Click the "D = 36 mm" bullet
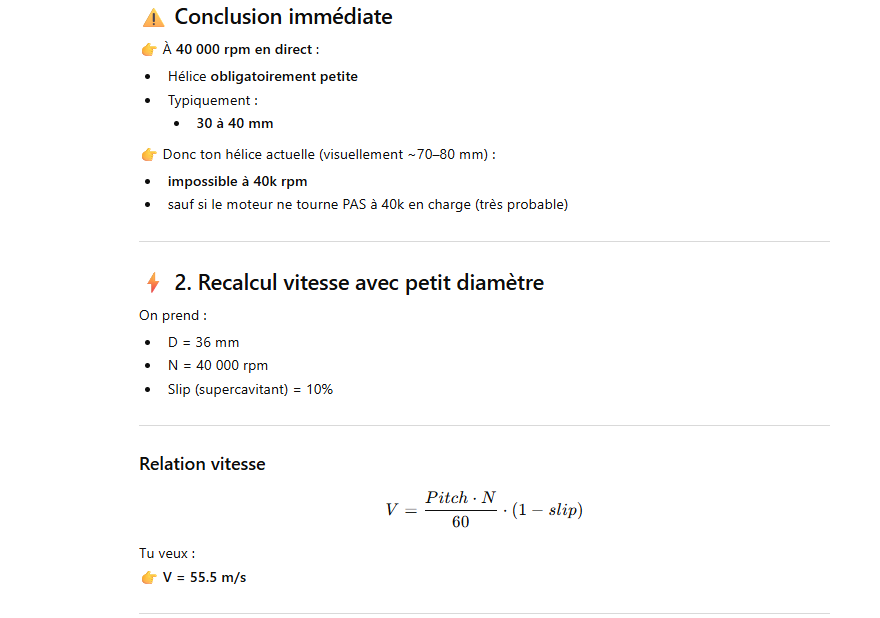 (203, 342)
